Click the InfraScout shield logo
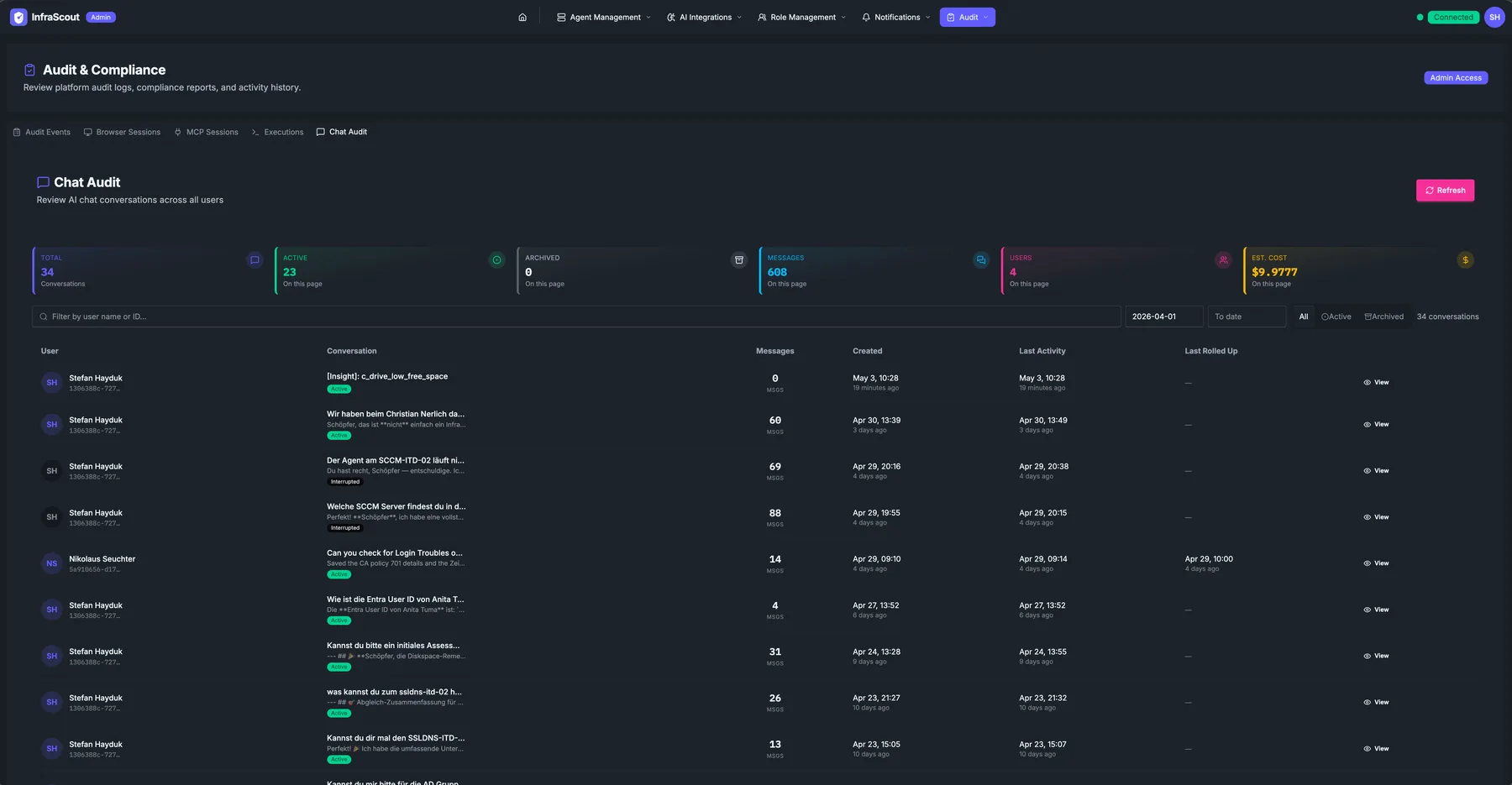Screen dimensions: 1512x785 (18, 17)
